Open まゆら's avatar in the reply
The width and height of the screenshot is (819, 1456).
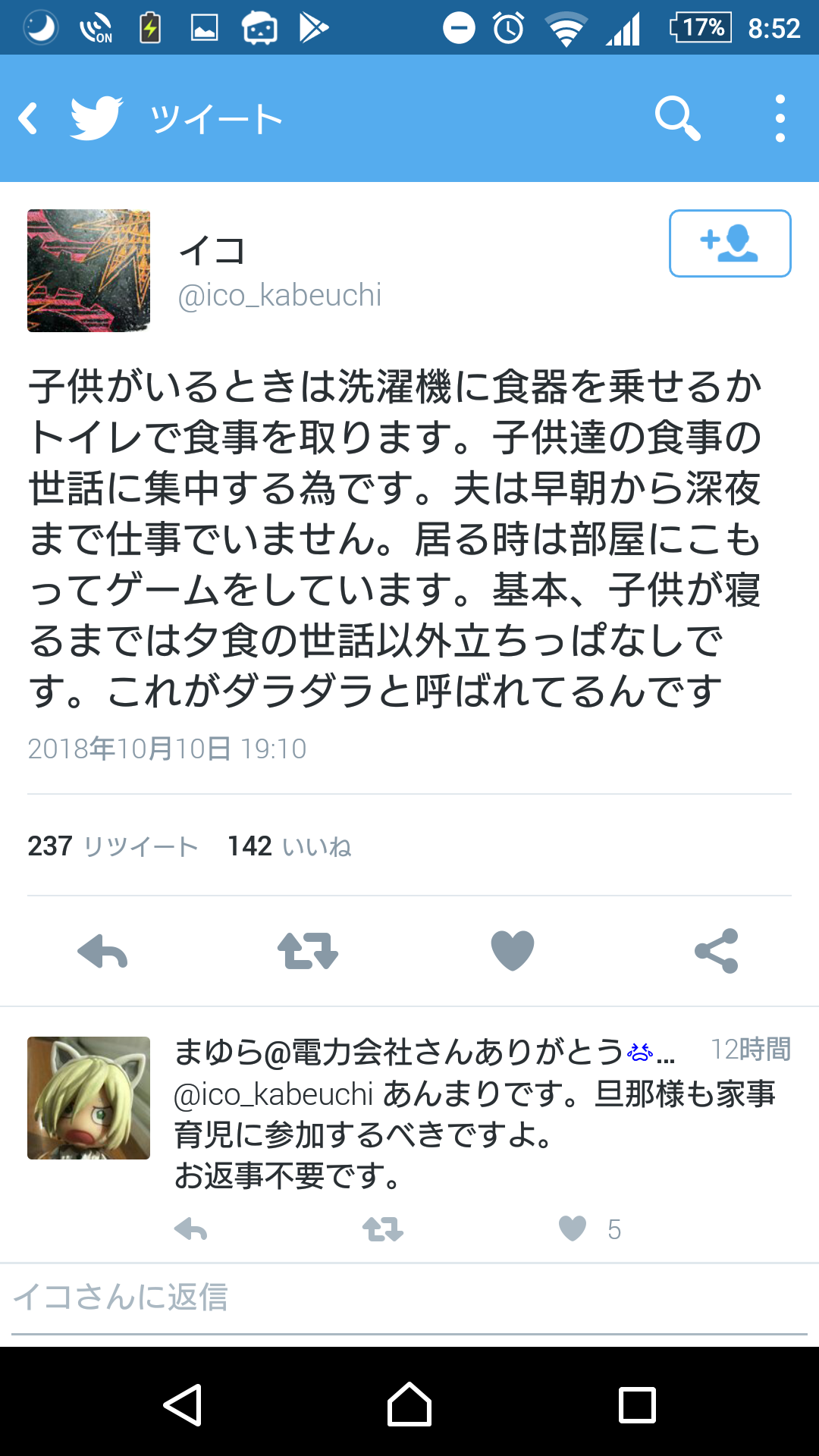point(89,1098)
